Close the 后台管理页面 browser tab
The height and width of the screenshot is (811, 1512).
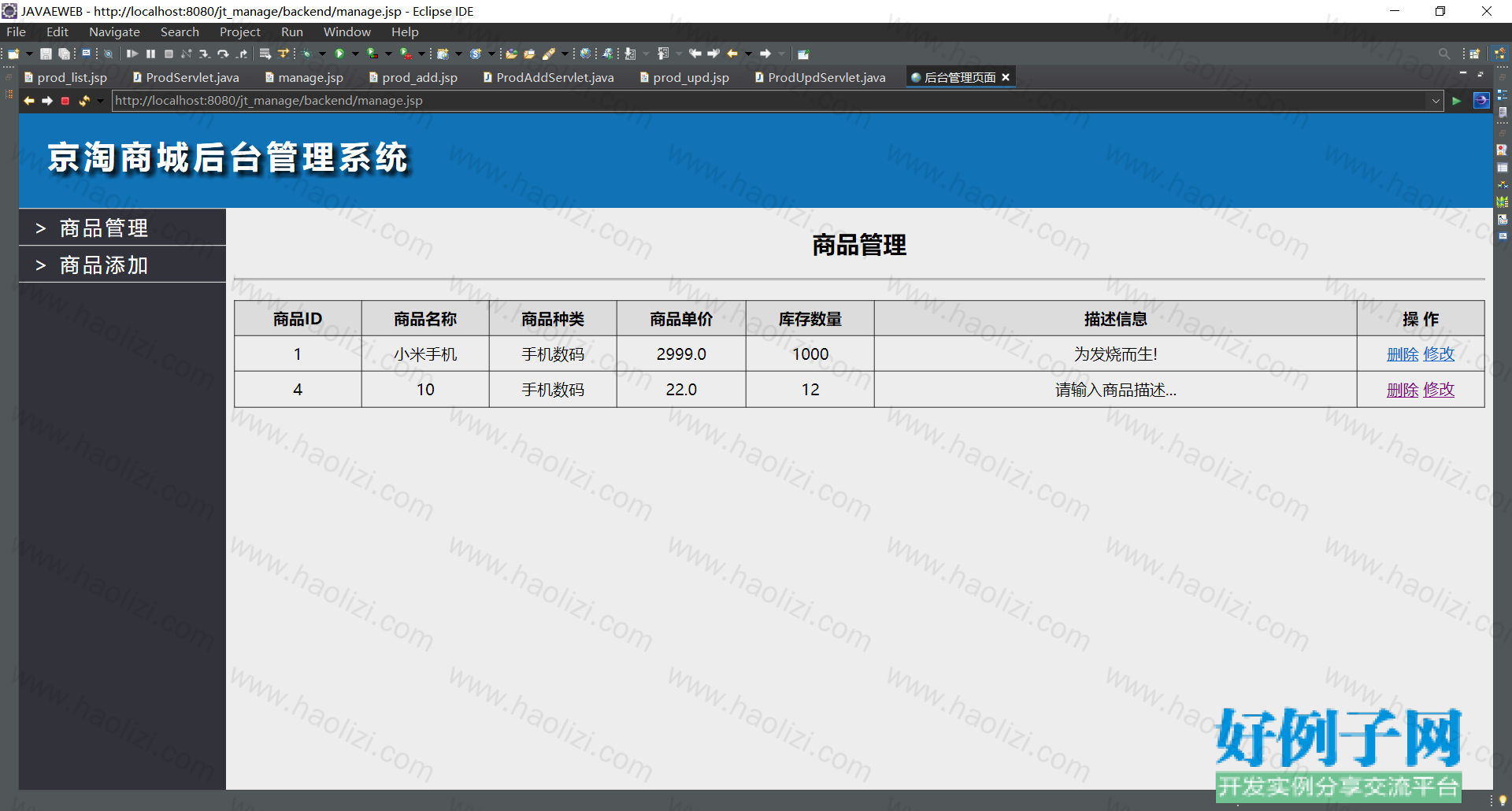(1006, 77)
